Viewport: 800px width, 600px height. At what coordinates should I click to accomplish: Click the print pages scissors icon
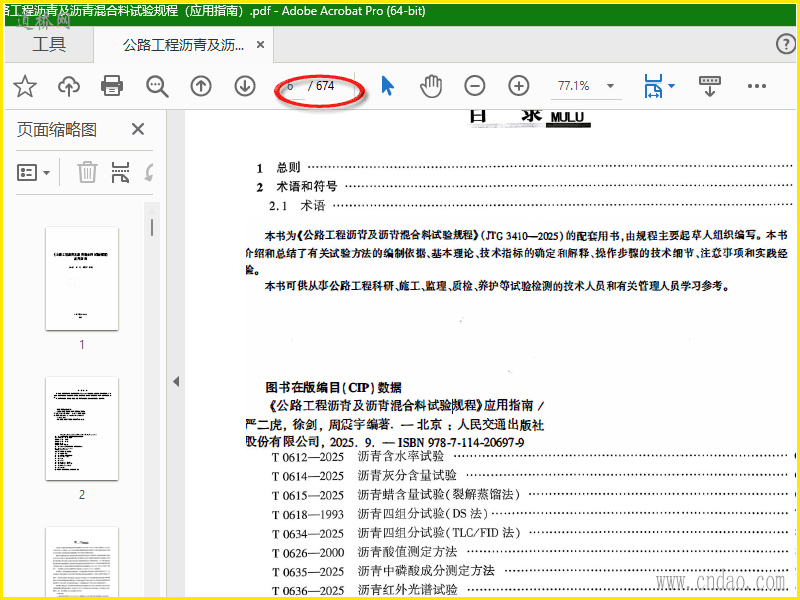pyautogui.click(x=120, y=172)
